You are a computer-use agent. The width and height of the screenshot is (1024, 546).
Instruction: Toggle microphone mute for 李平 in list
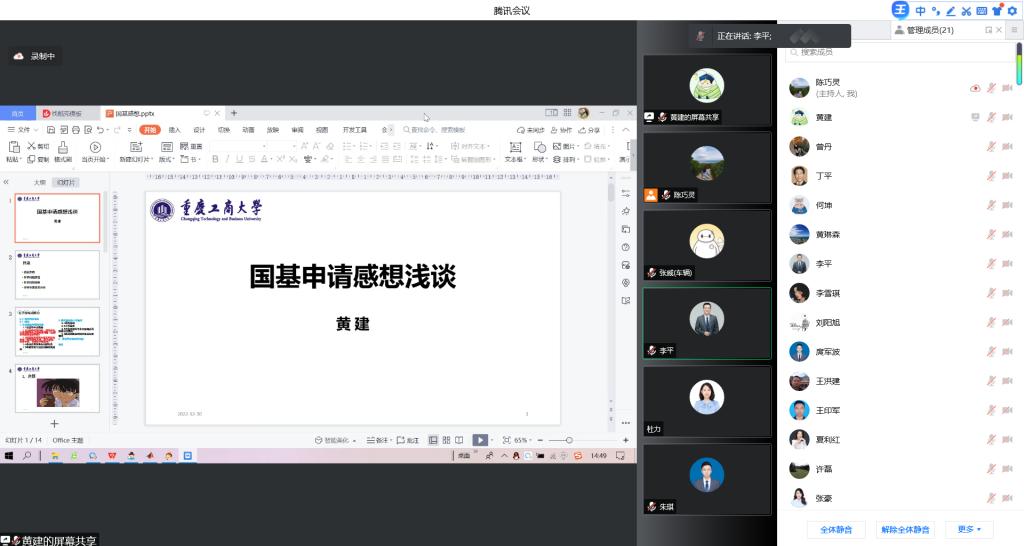(x=991, y=264)
